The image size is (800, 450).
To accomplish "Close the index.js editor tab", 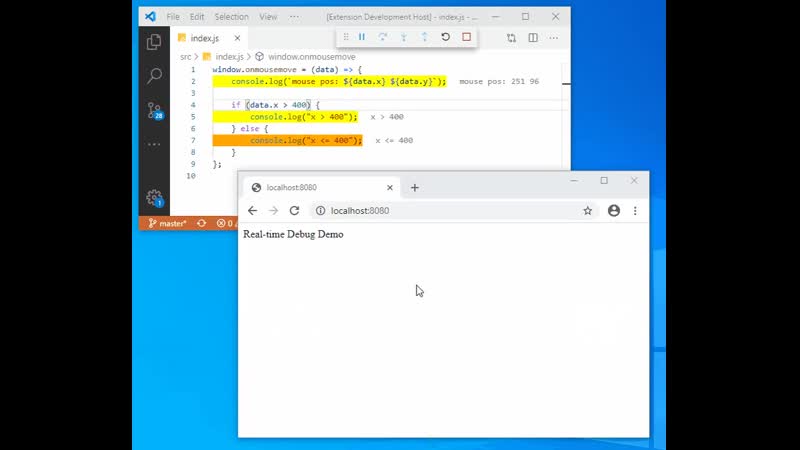I will (x=237, y=38).
